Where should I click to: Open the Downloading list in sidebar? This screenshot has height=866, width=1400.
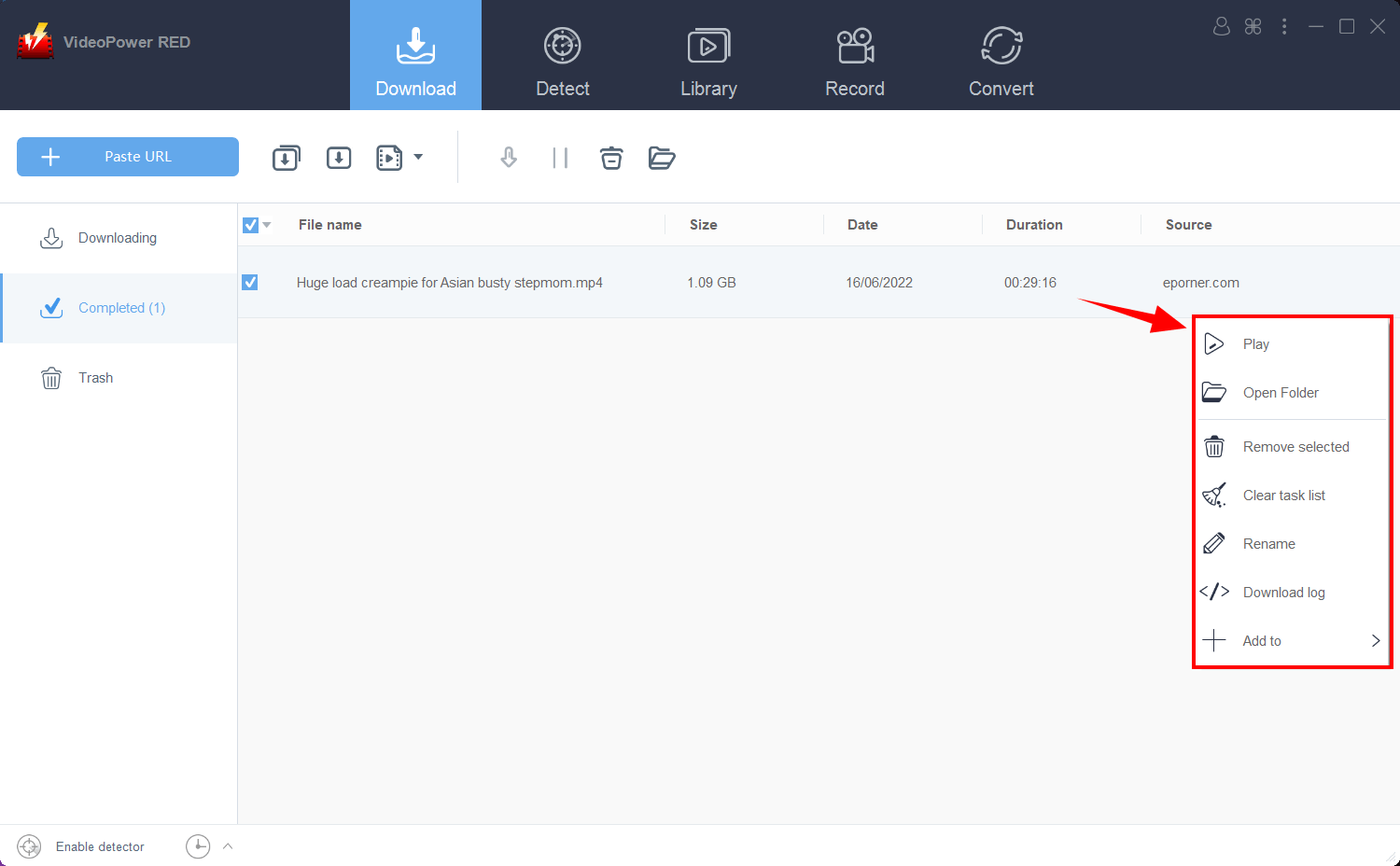(119, 238)
